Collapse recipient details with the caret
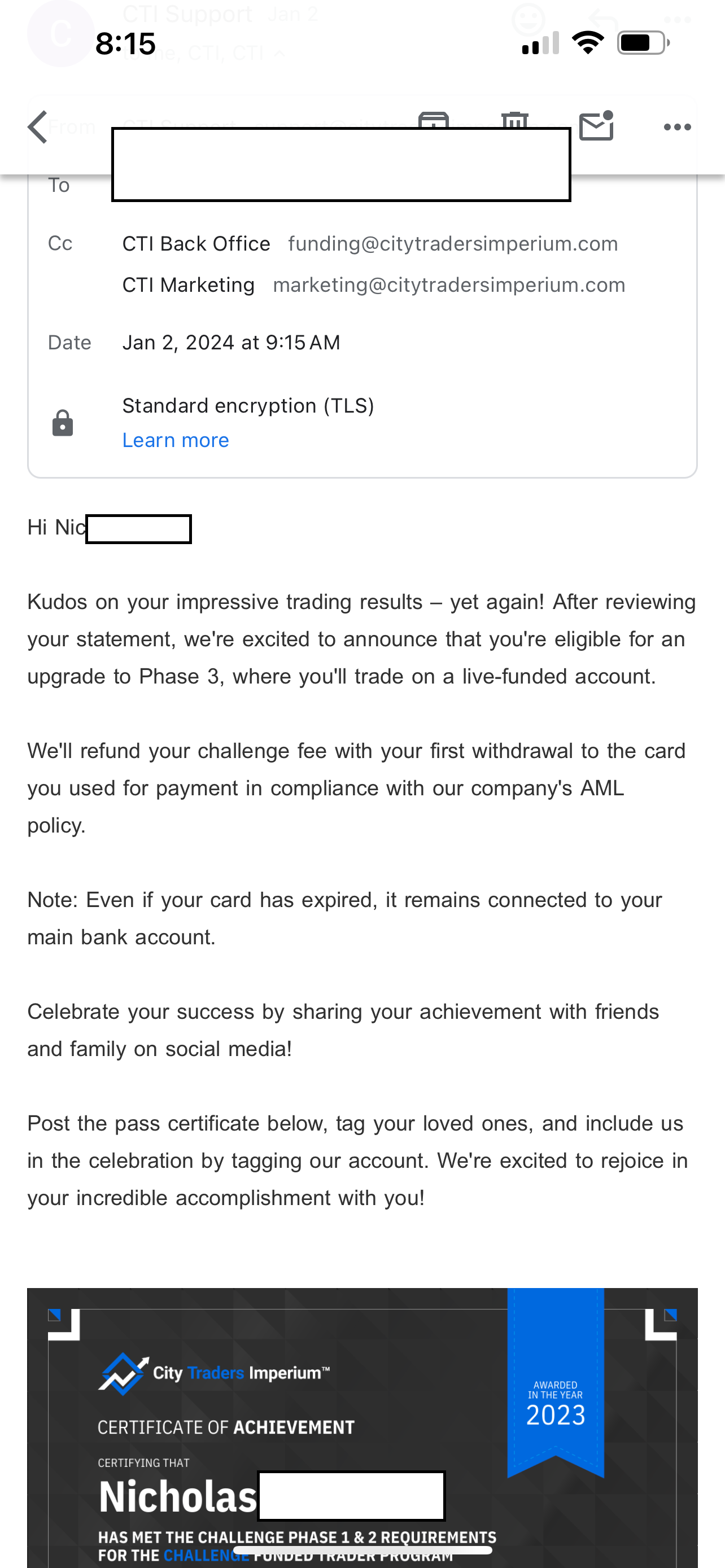This screenshot has width=725, height=1568. pos(279,54)
